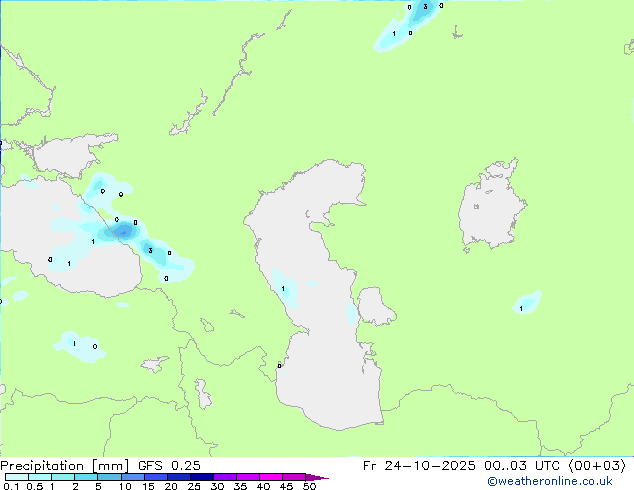634x490 pixels.
Task: Click the darkest blue precipitation core on the Black Sea coast
Action: click(x=123, y=232)
